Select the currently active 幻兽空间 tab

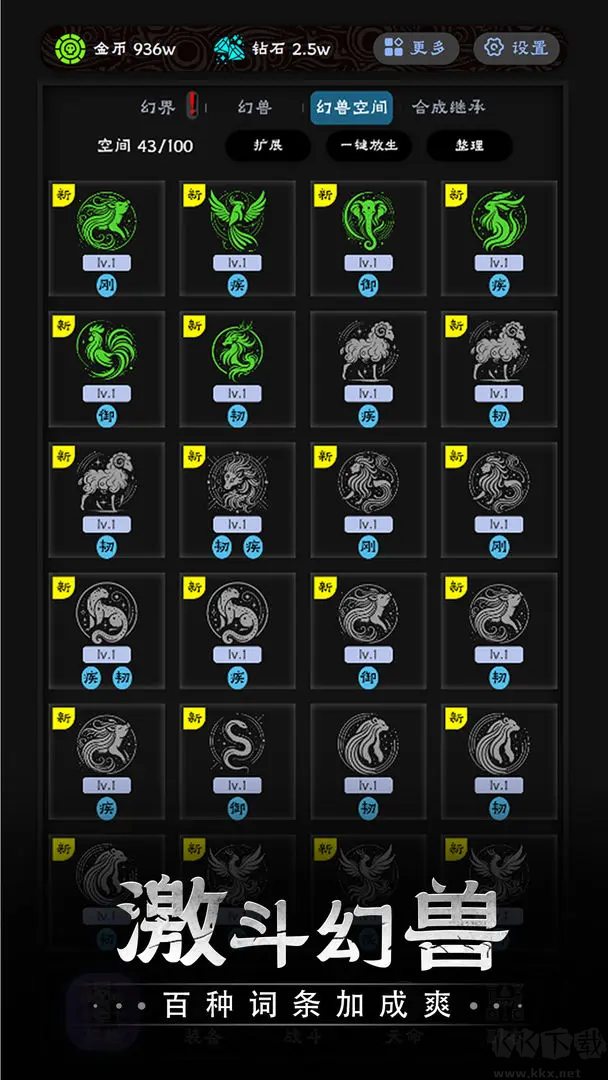(352, 107)
